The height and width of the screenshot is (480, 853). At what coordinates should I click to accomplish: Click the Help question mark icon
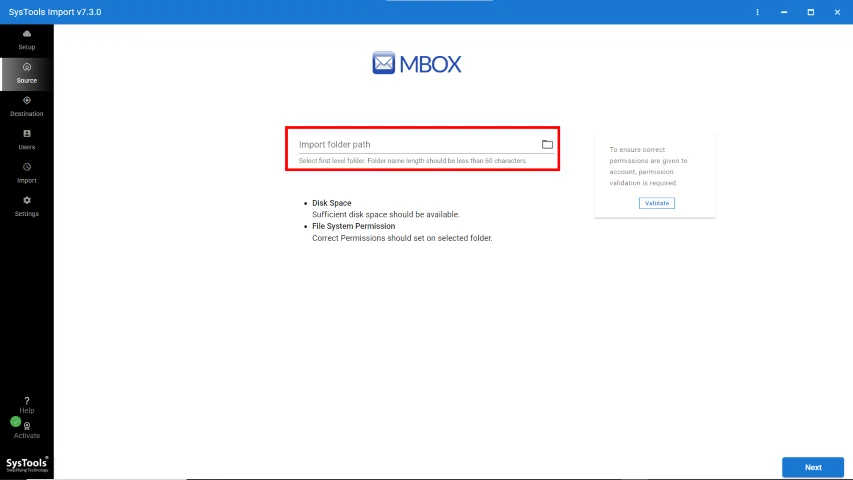27,401
